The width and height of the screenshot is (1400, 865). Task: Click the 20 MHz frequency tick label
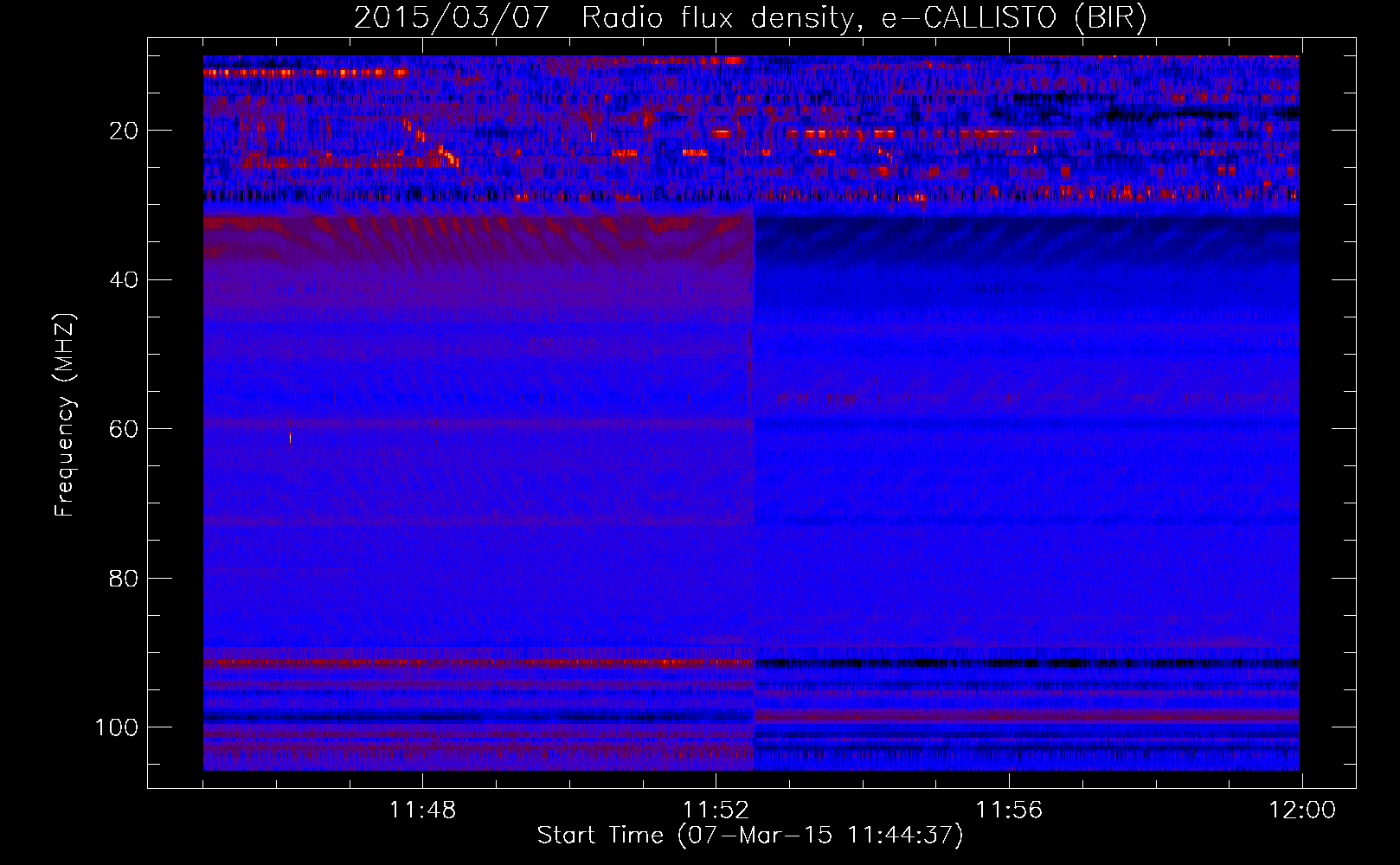(x=124, y=131)
